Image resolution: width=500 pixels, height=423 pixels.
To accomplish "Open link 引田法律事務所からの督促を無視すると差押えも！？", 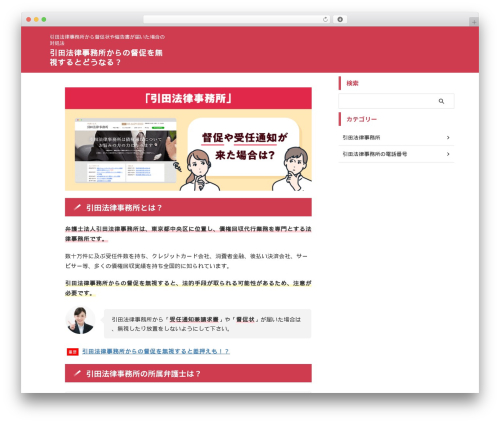I will (x=156, y=351).
